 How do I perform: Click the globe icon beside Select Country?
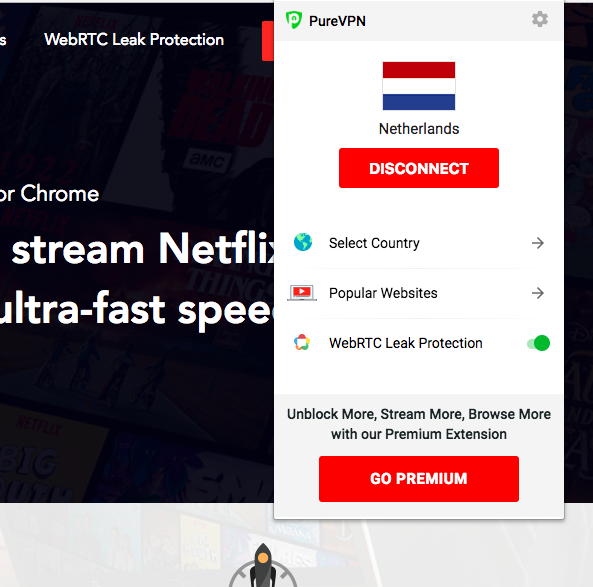click(x=303, y=242)
